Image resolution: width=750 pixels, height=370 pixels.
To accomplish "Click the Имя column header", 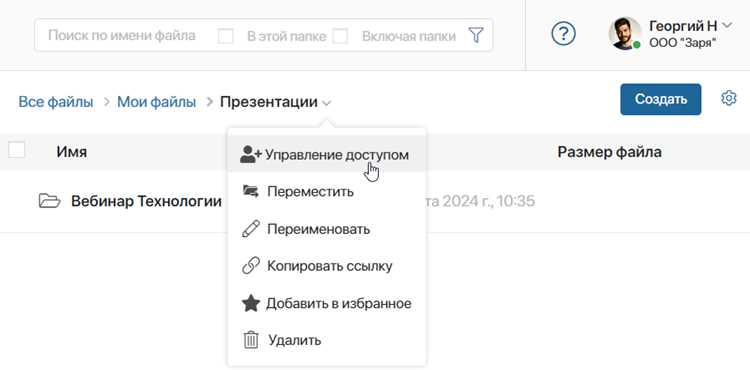I will pyautogui.click(x=72, y=152).
